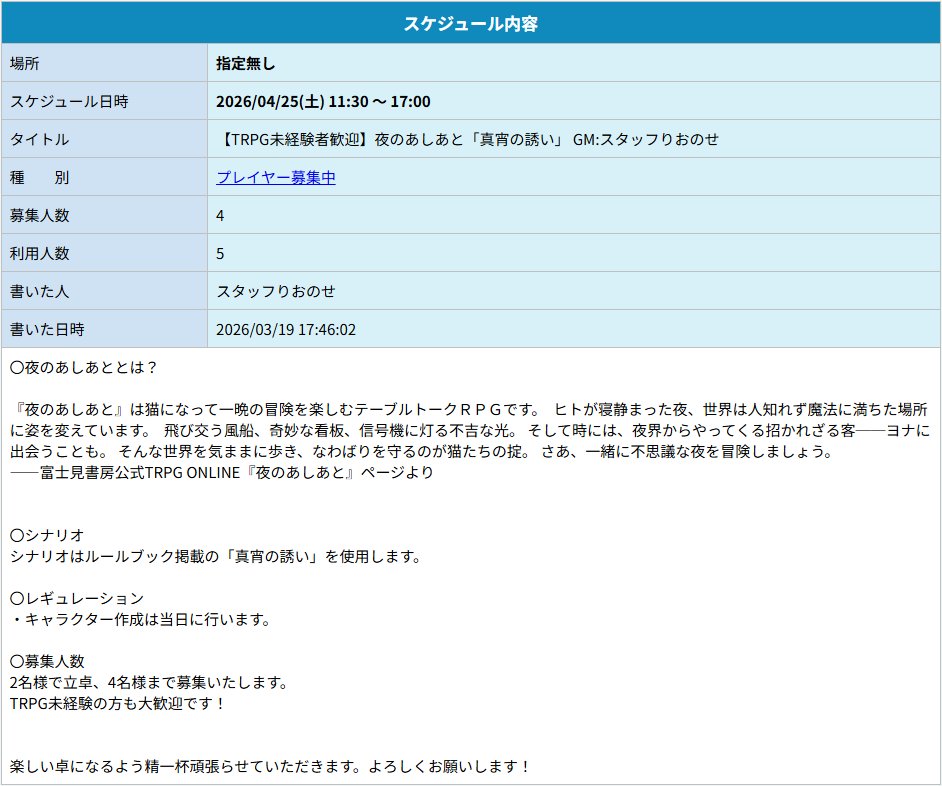This screenshot has width=942, height=786.
Task: Click the line 2名様で立卓、4名様まで募集いたします
Action: [150, 682]
